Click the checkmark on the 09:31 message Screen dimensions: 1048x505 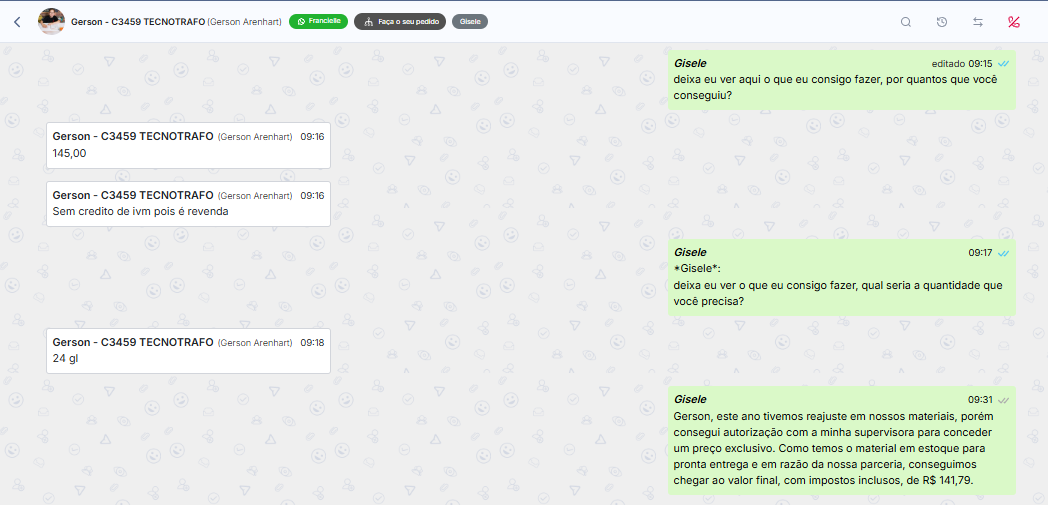1003,400
